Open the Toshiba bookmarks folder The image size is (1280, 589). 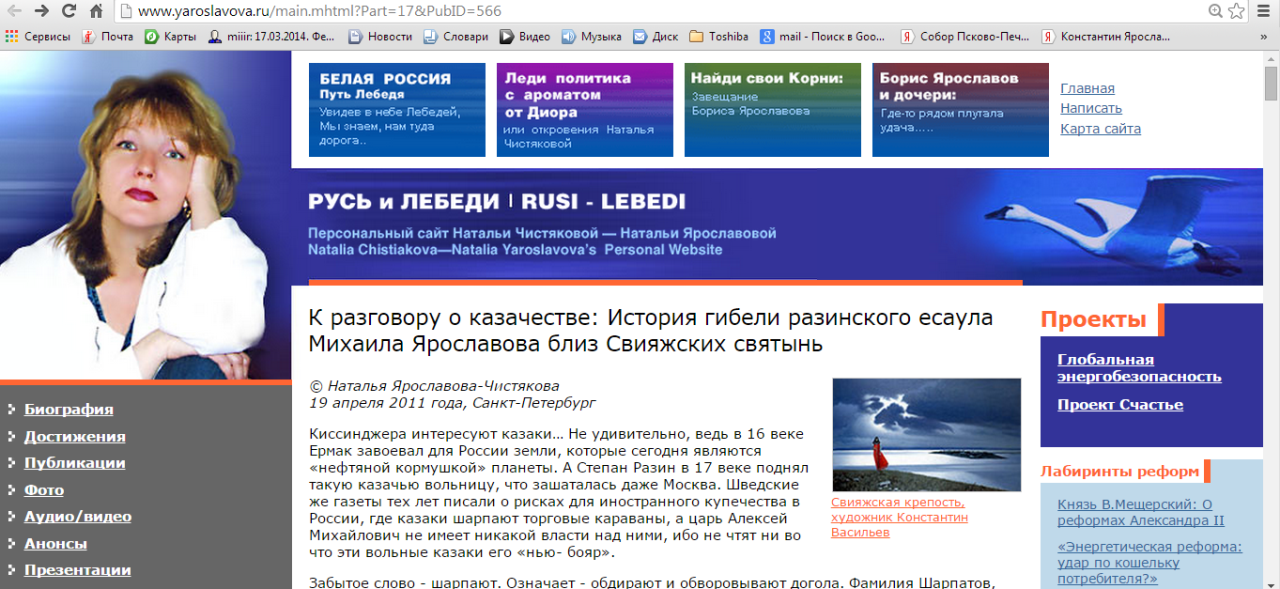(x=718, y=36)
